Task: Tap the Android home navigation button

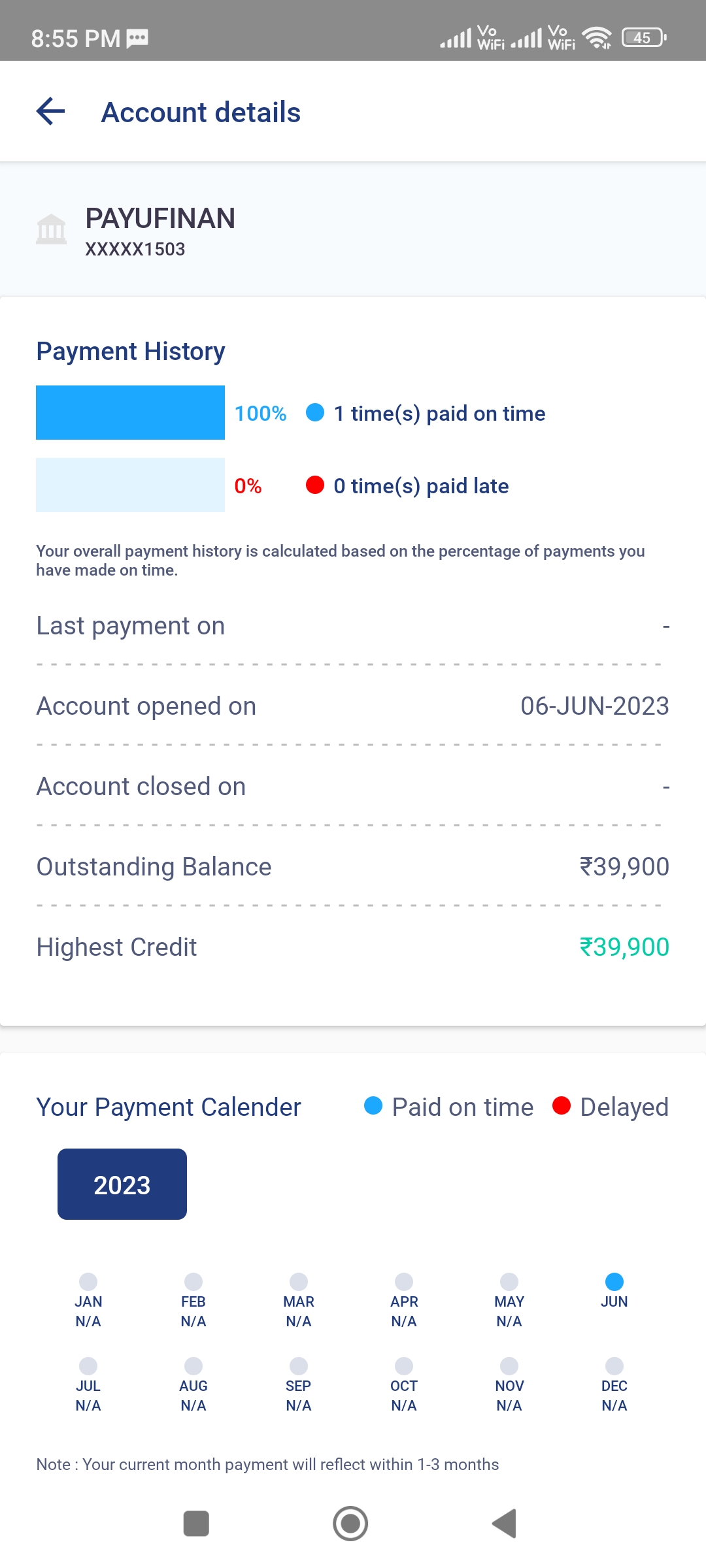Action: [x=350, y=1524]
